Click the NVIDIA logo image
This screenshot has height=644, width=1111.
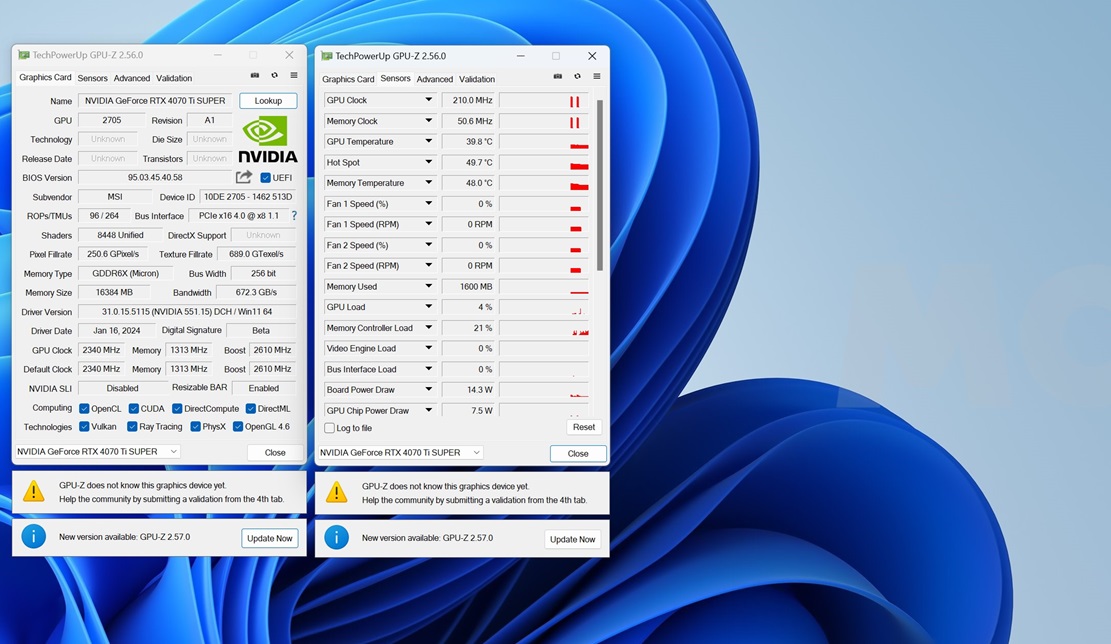pos(267,140)
